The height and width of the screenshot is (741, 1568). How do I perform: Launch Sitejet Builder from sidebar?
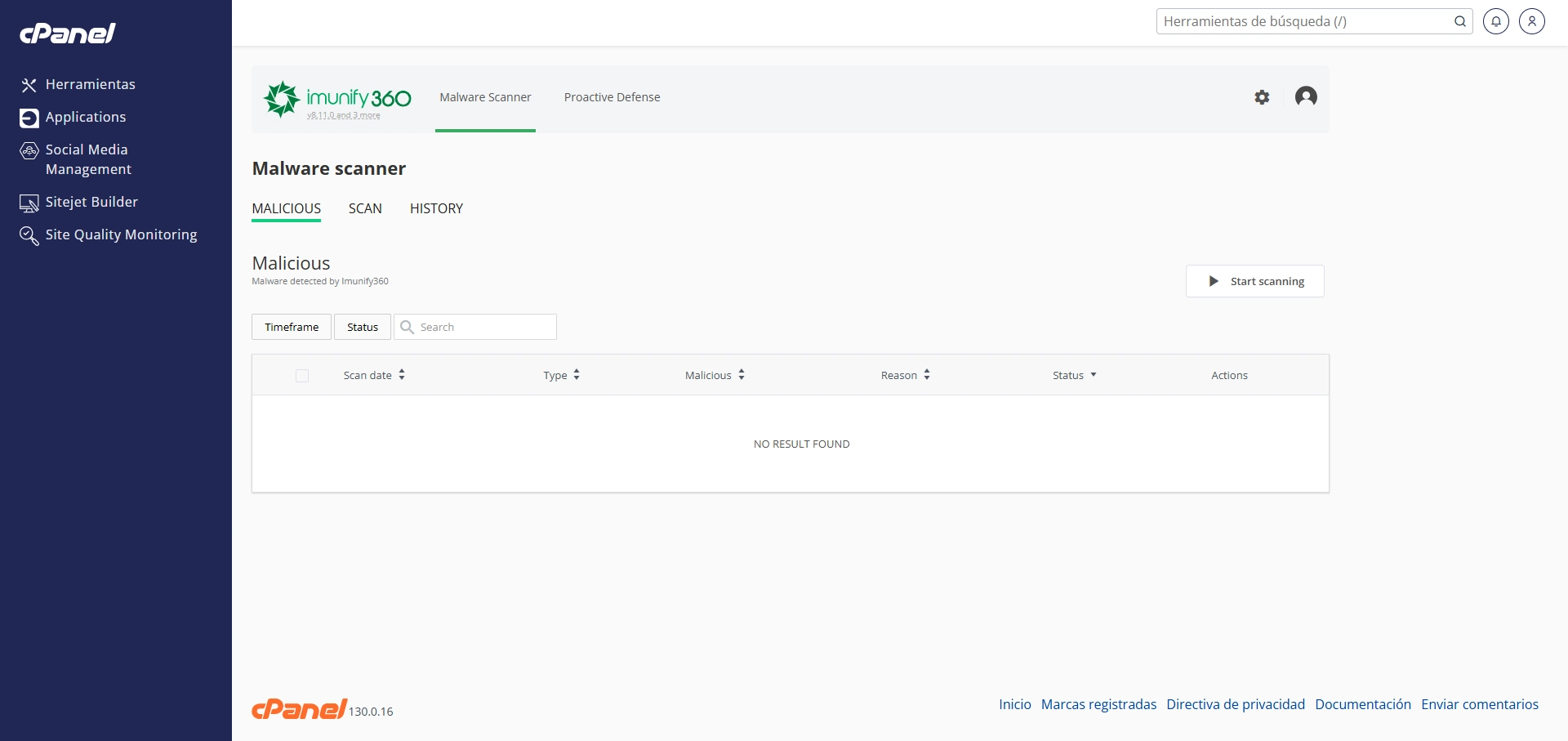(91, 202)
